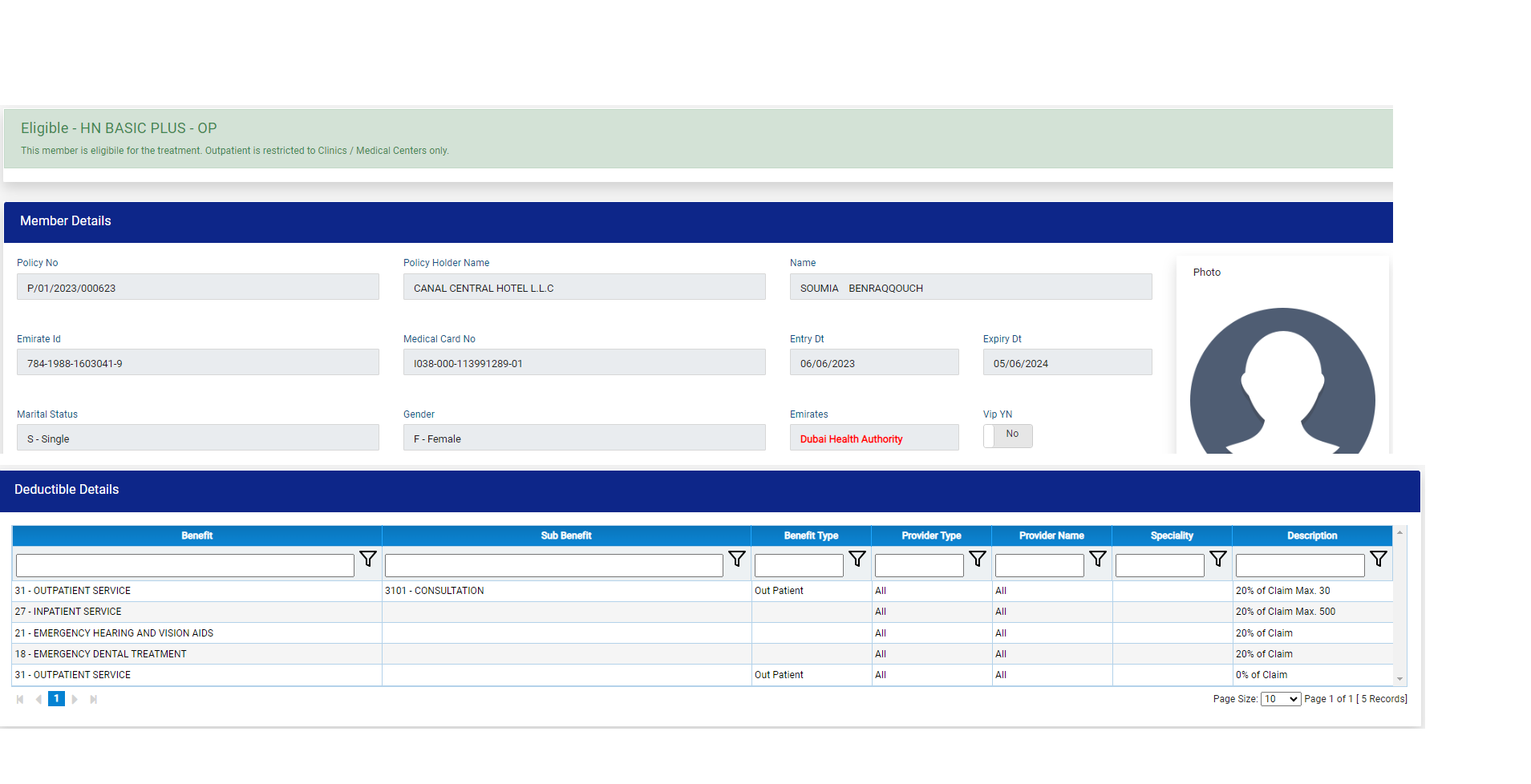Open the Benefit Type filter icon
Image resolution: width=1531 pixels, height=784 pixels.
point(857,560)
